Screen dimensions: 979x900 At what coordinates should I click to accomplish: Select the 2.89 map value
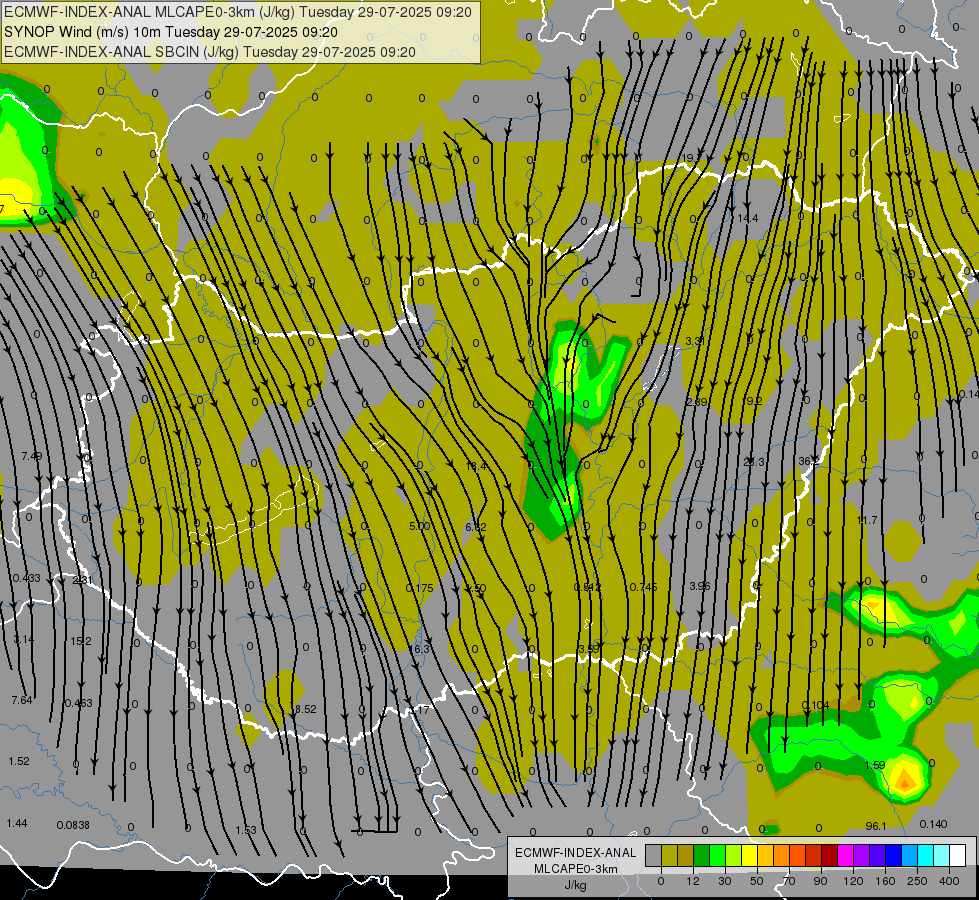[x=696, y=402]
